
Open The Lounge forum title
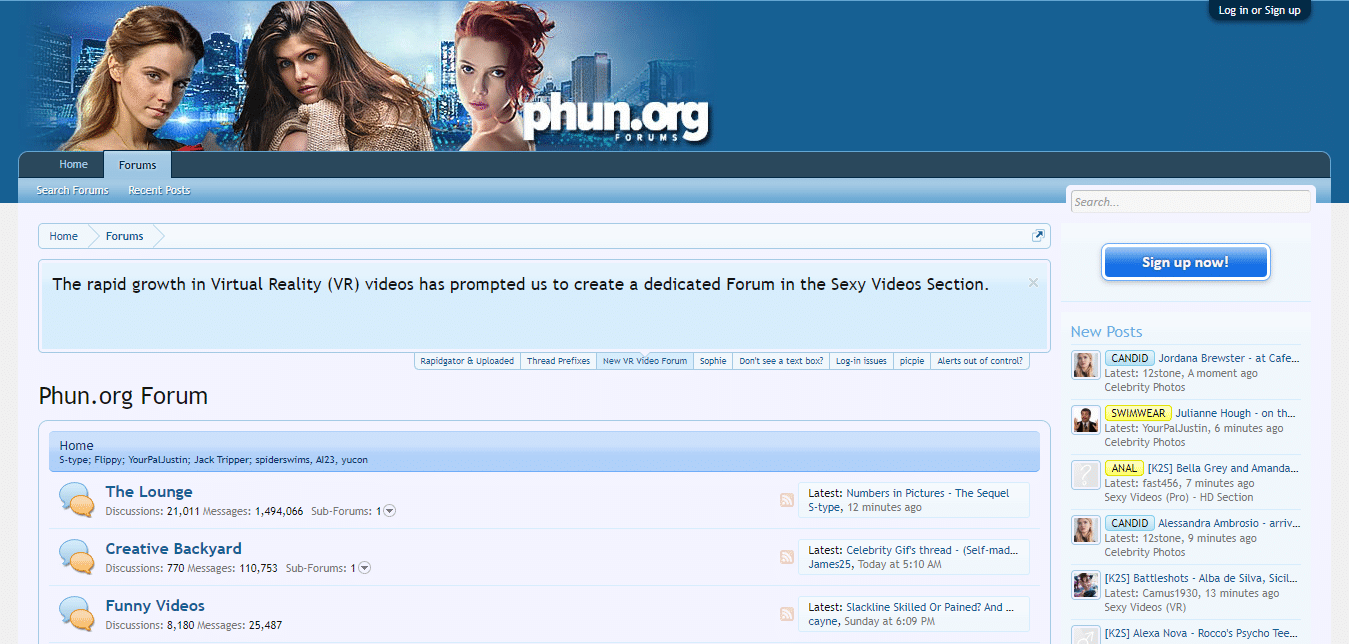point(149,492)
